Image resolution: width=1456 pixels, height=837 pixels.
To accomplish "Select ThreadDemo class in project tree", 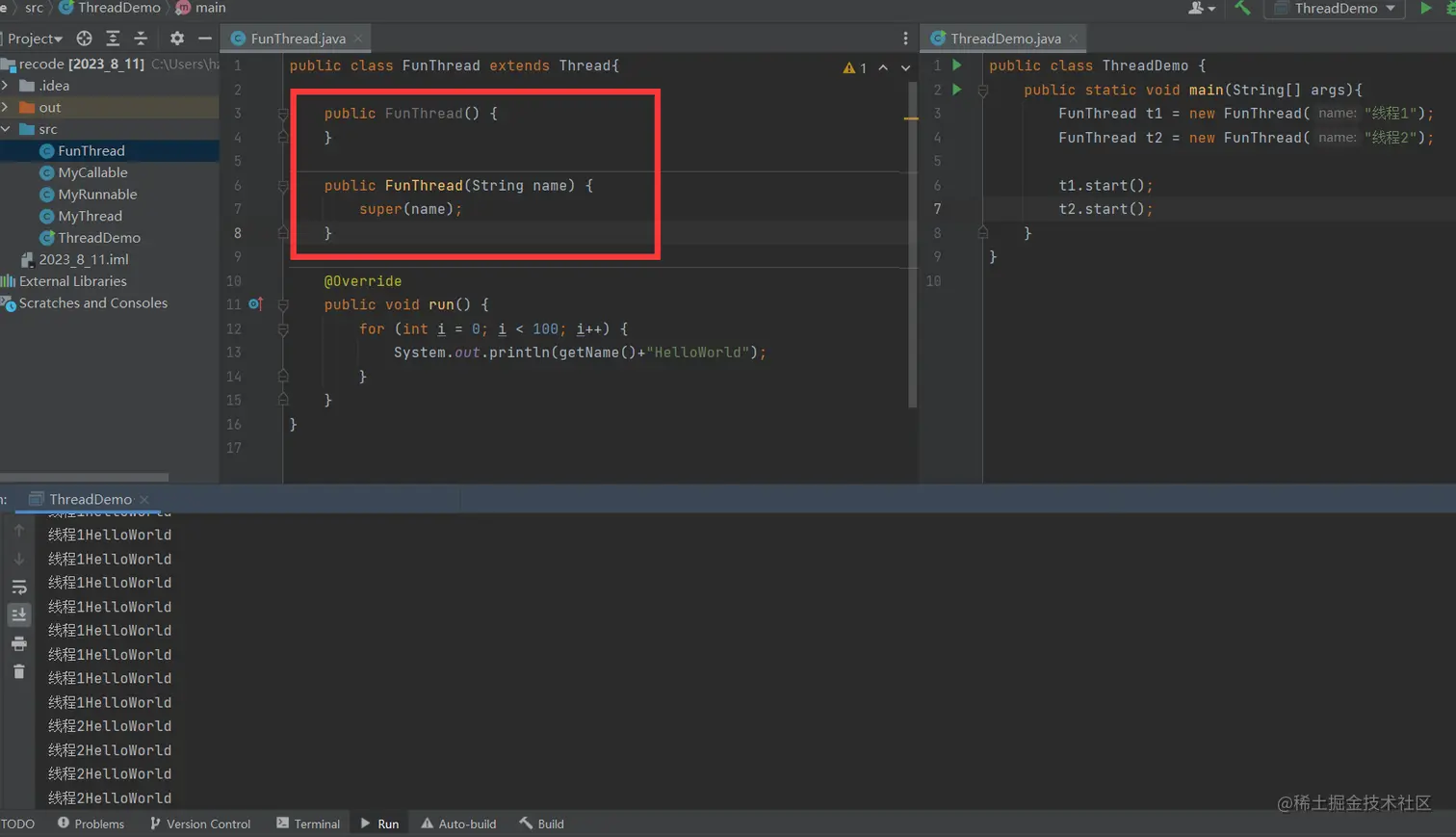I will point(99,238).
